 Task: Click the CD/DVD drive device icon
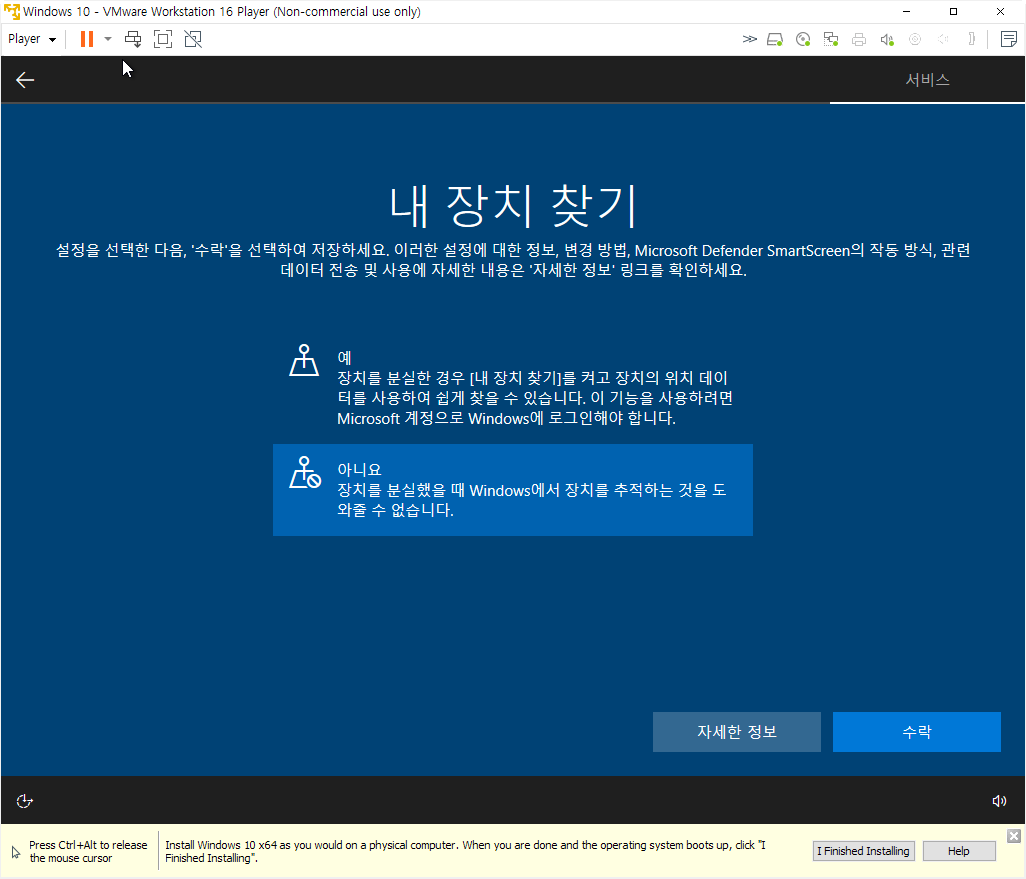tap(803, 39)
